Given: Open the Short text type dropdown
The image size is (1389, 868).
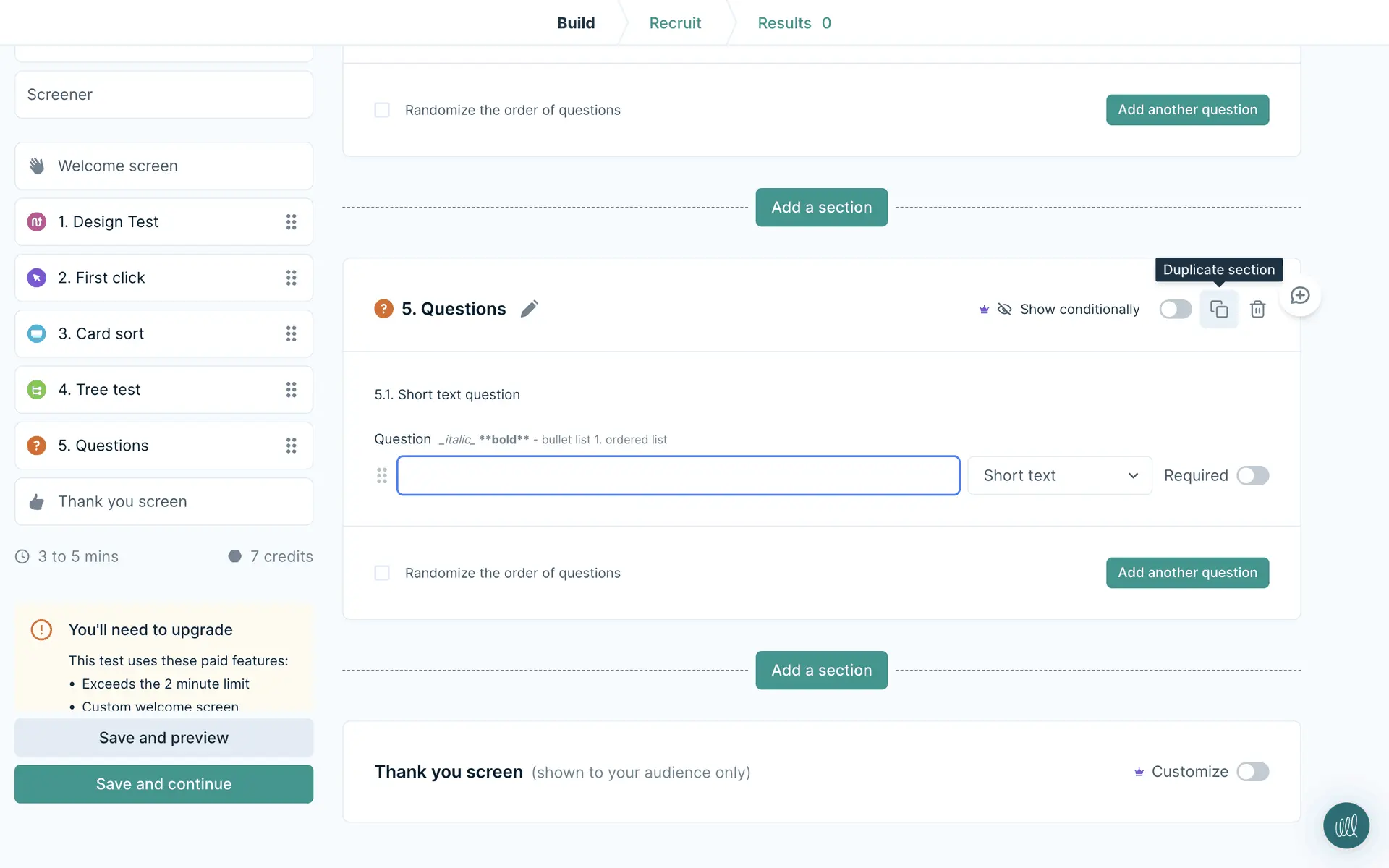Looking at the screenshot, I should click(1059, 475).
